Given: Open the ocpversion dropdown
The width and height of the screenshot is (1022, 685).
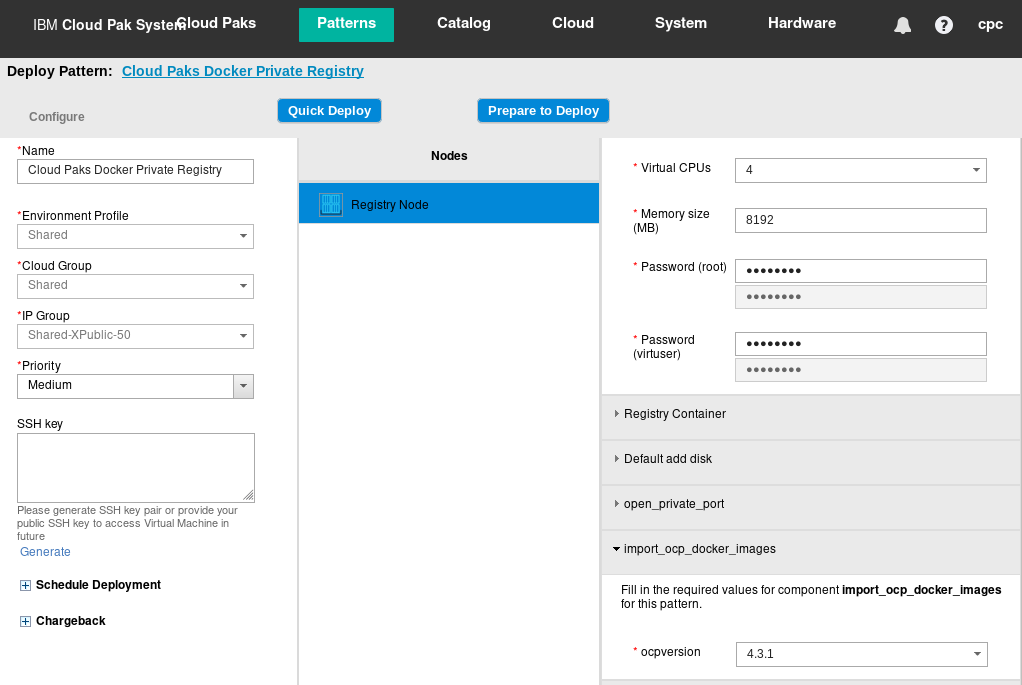Looking at the screenshot, I should (862, 654).
